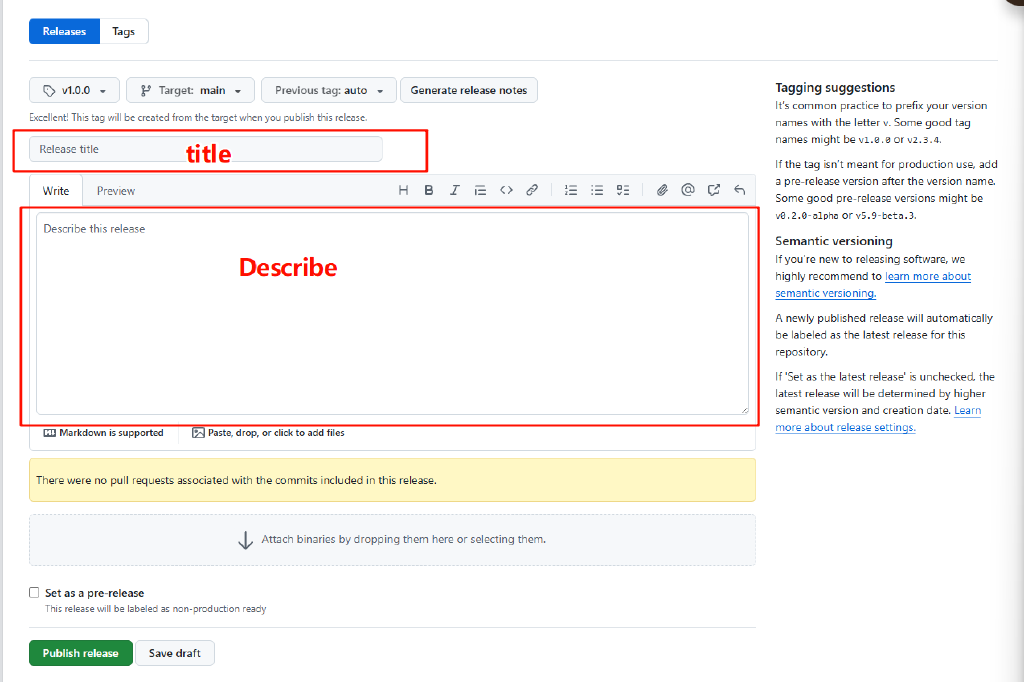Publish the release
Screen dimensions: 1024x682
click(80, 652)
